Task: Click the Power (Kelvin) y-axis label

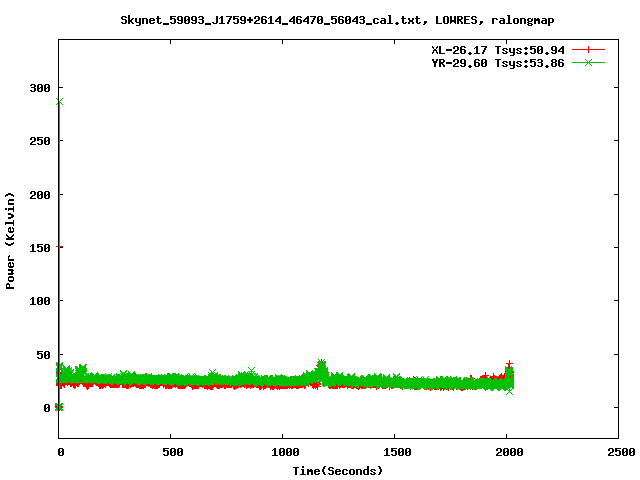Action: pyautogui.click(x=10, y=241)
